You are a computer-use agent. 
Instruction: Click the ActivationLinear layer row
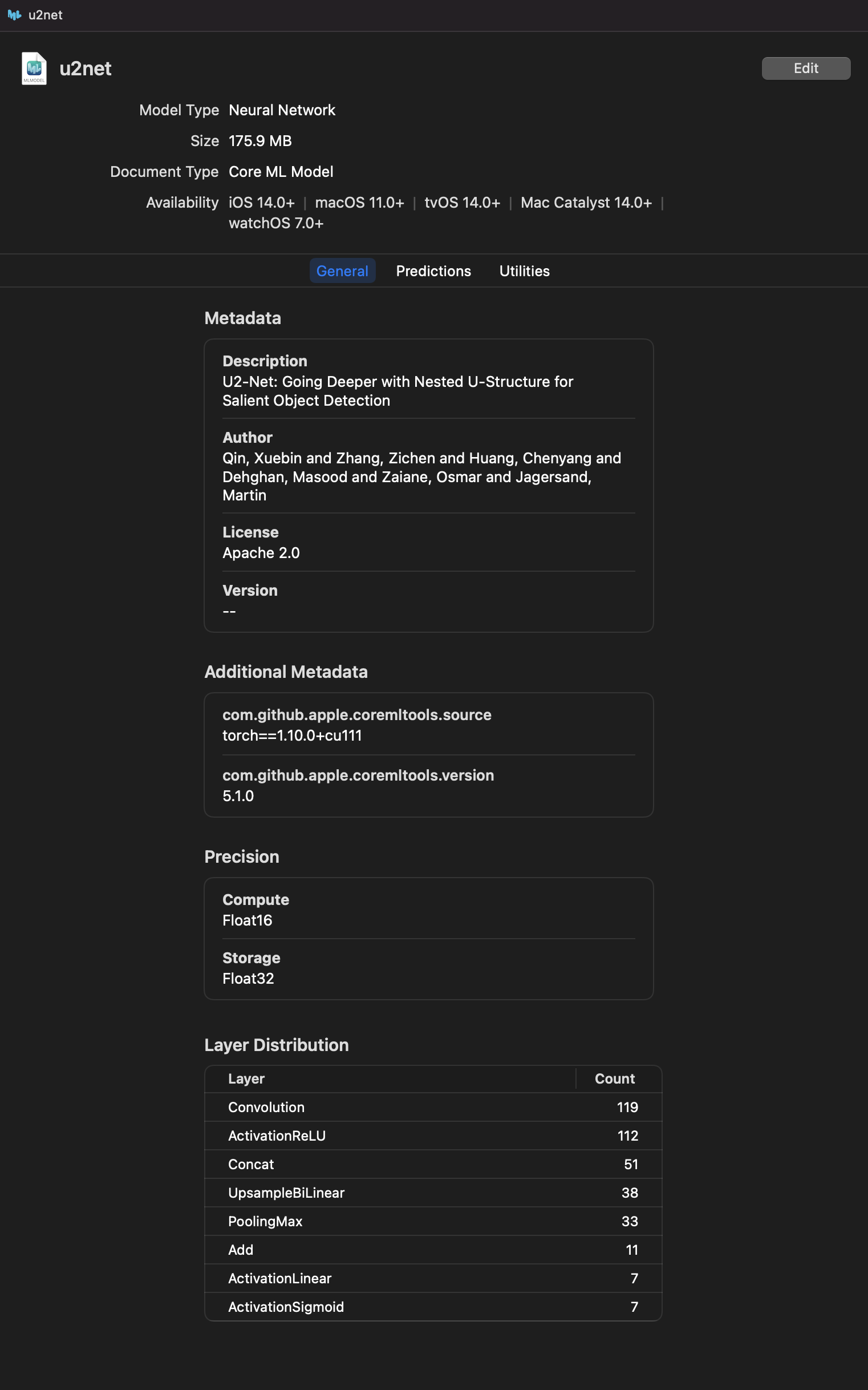433,1279
